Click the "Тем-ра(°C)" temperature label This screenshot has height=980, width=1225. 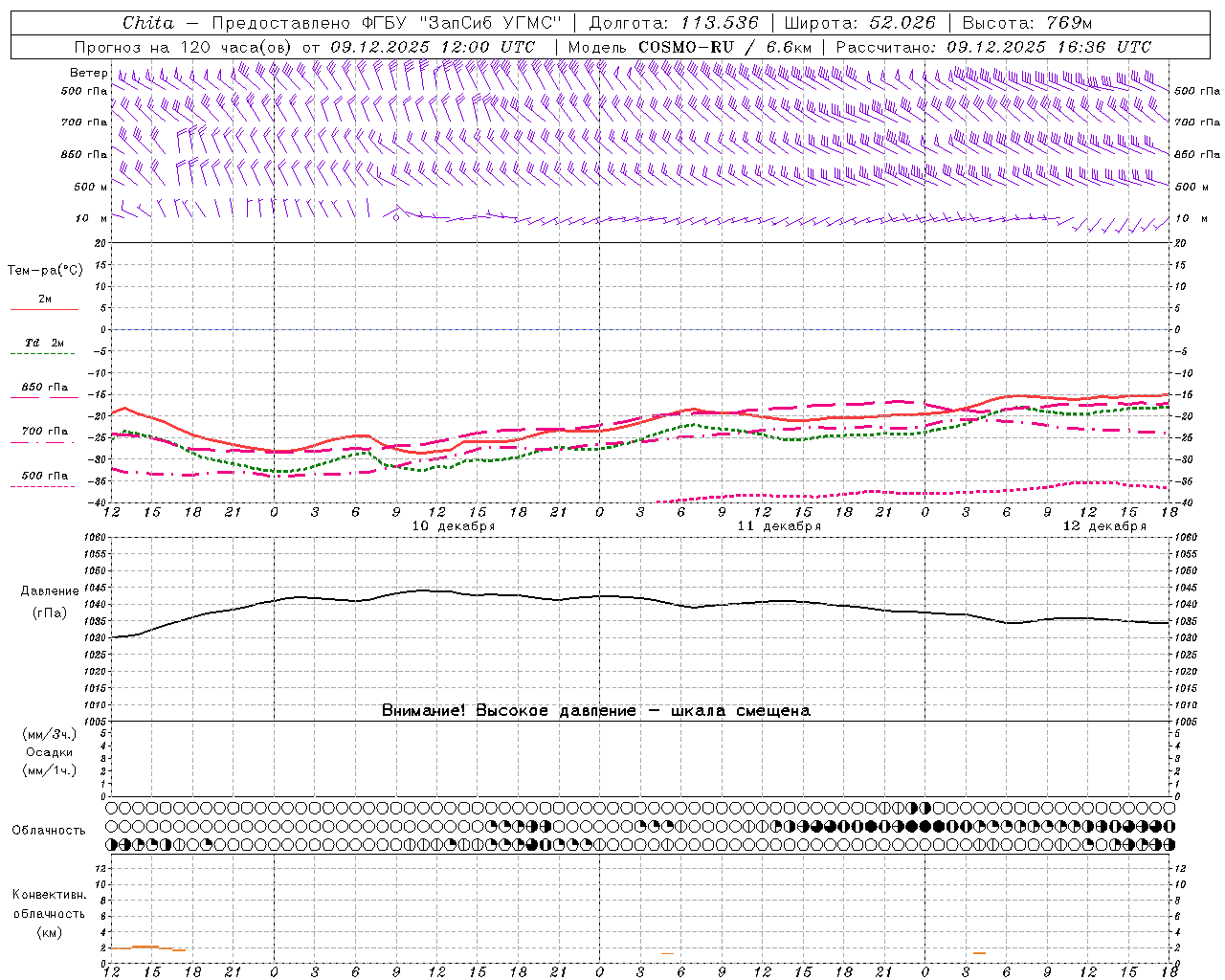click(x=45, y=270)
